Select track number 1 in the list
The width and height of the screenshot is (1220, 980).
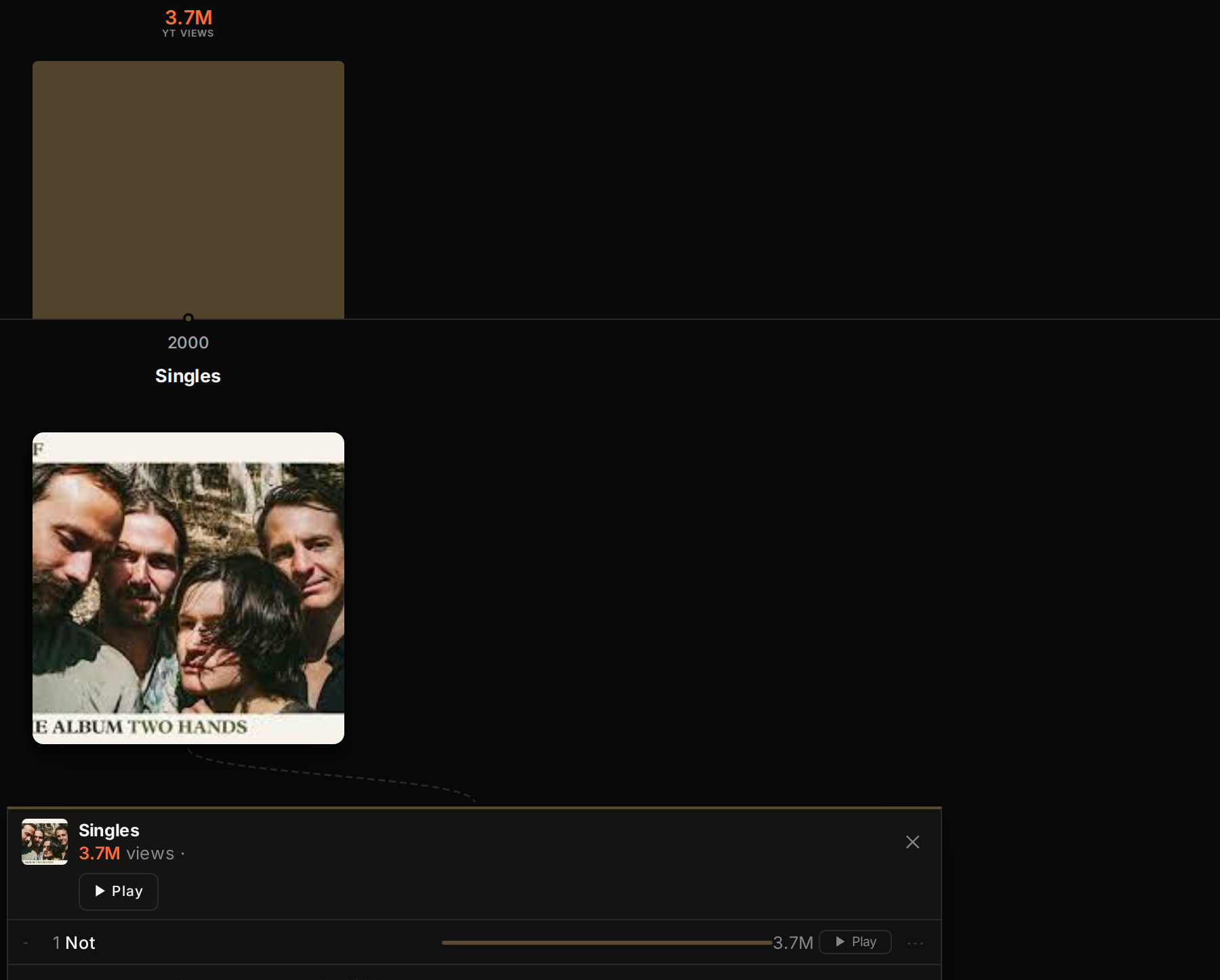coord(56,943)
